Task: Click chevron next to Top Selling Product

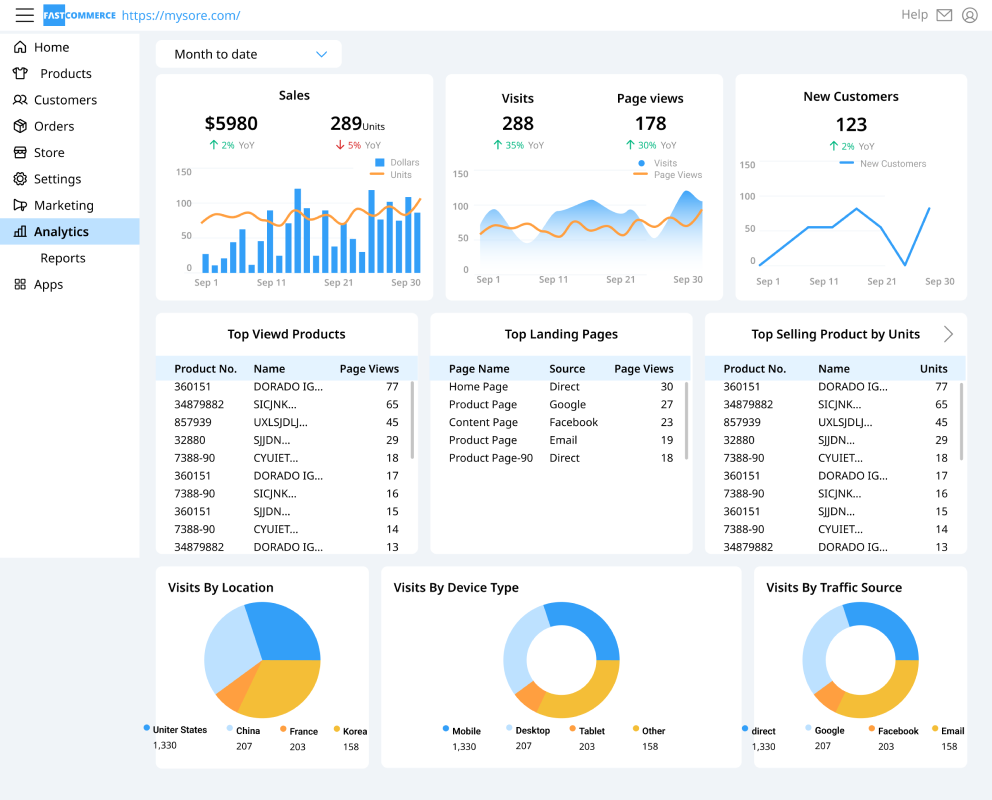Action: point(948,334)
